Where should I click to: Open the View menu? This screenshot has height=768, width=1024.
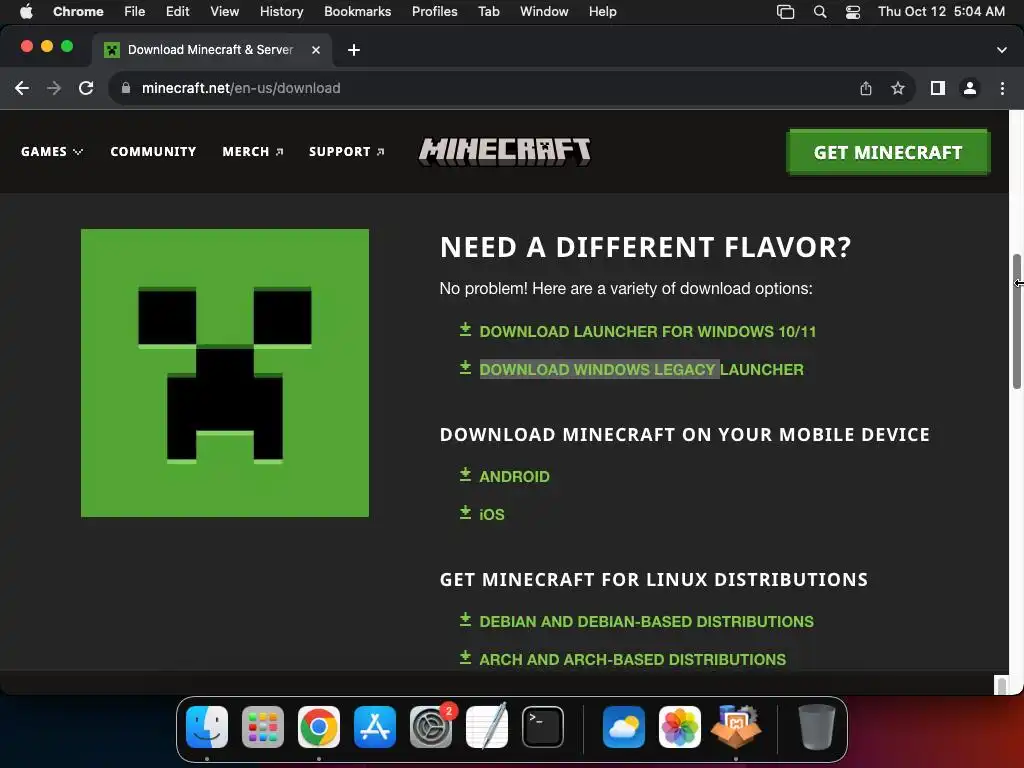pos(225,12)
